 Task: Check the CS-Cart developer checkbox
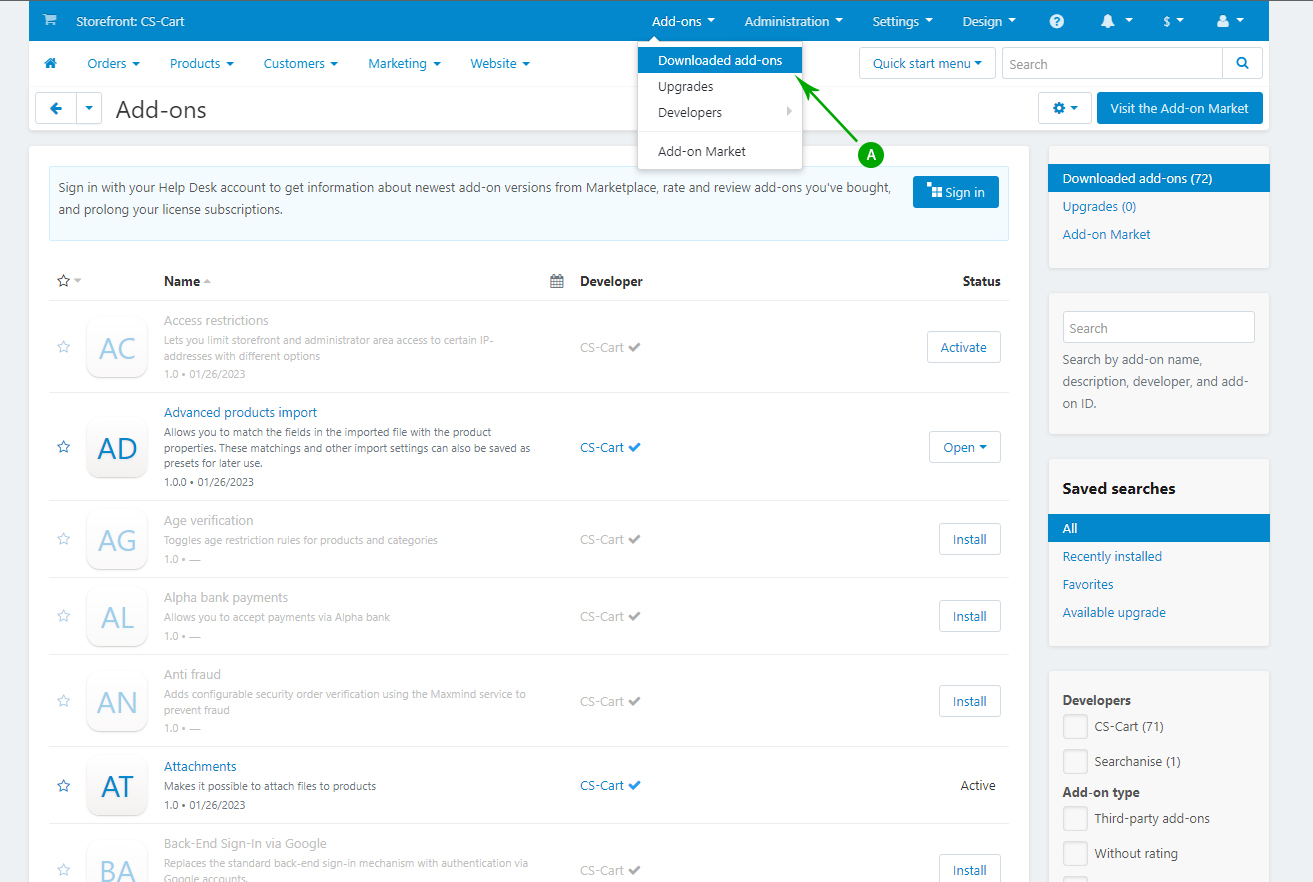coord(1075,727)
